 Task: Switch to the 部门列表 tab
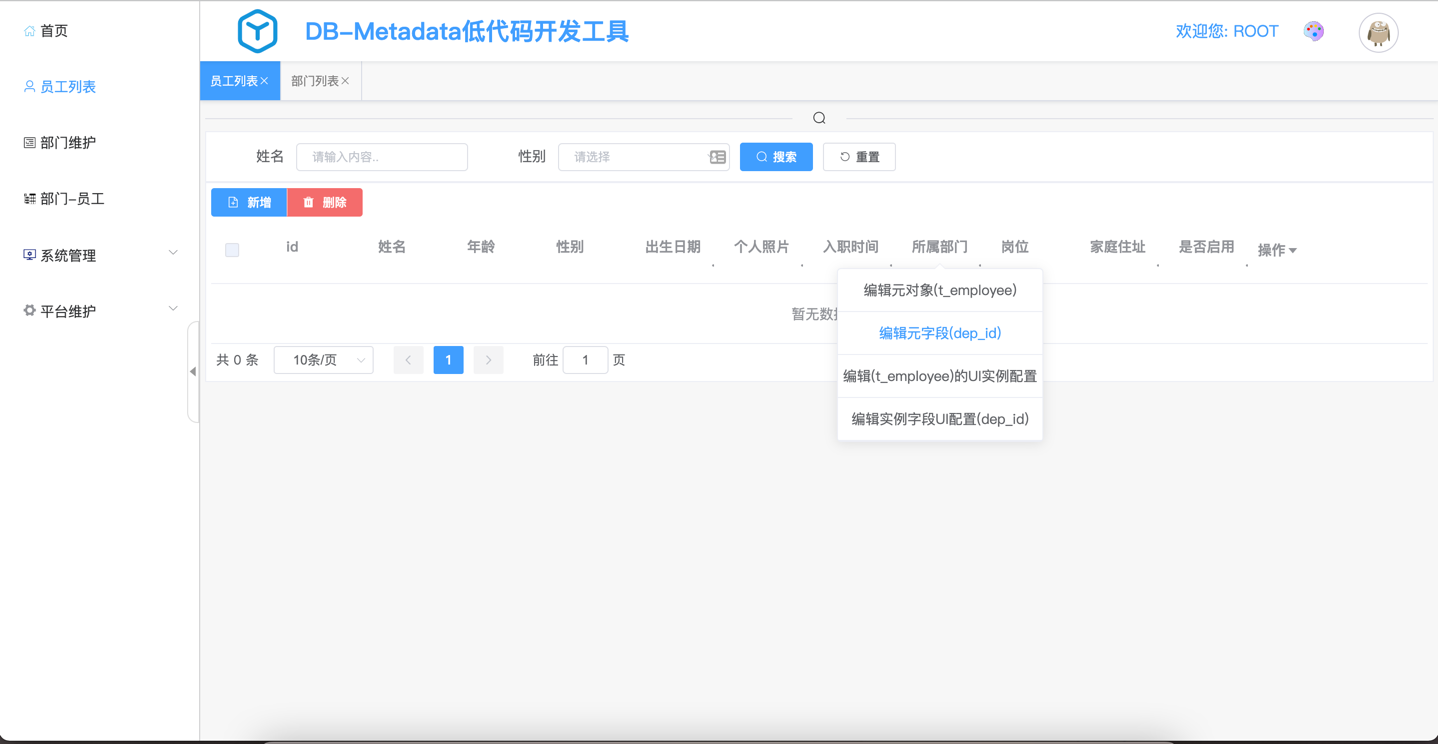[x=314, y=81]
